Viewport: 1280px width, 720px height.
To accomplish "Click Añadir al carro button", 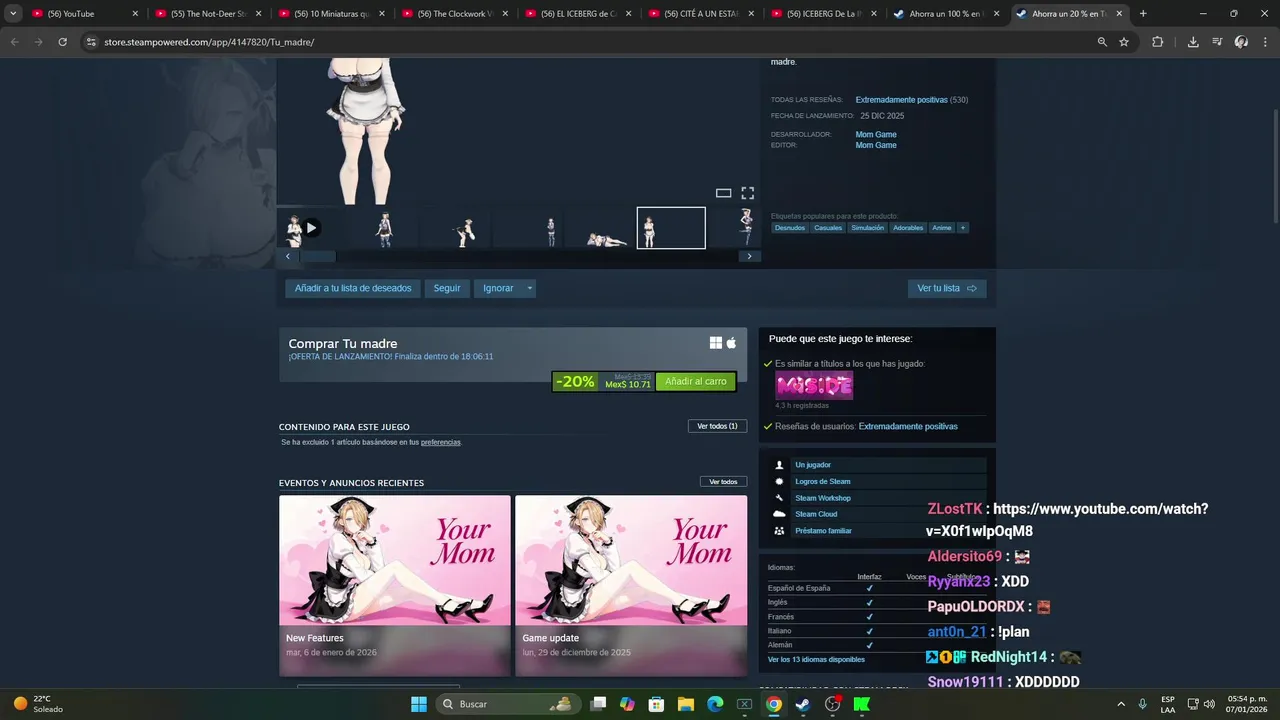I will click(x=696, y=381).
